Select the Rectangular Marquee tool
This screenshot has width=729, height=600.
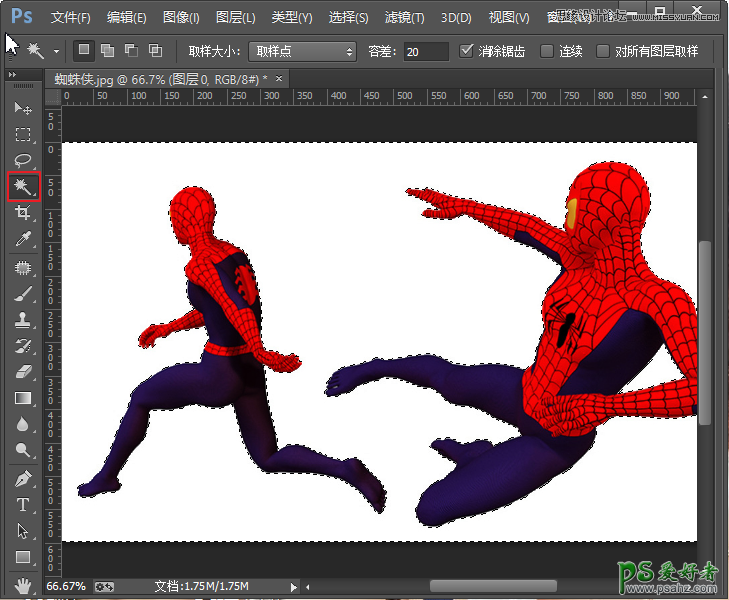point(23,134)
